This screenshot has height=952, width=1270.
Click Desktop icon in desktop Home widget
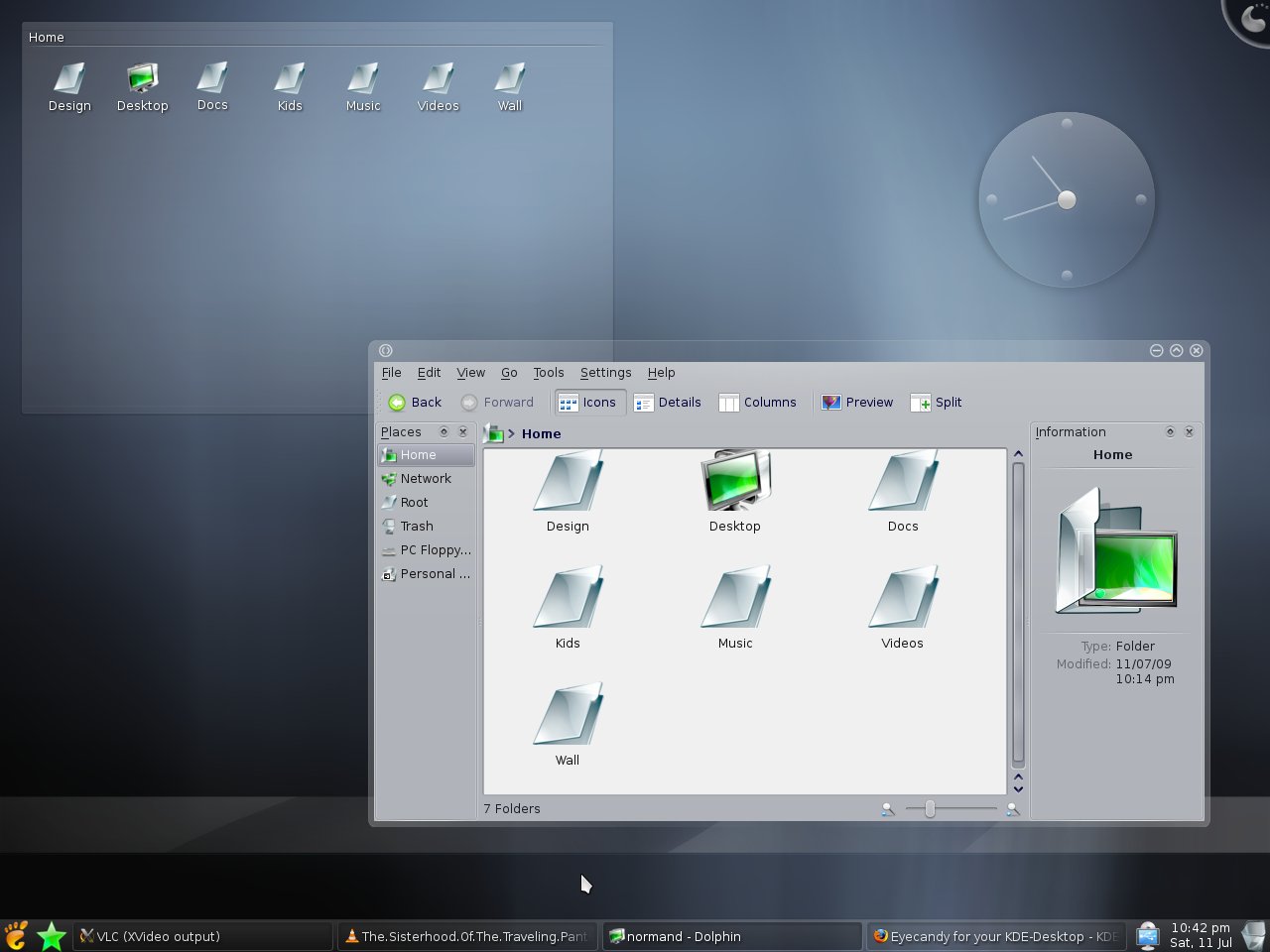[143, 87]
